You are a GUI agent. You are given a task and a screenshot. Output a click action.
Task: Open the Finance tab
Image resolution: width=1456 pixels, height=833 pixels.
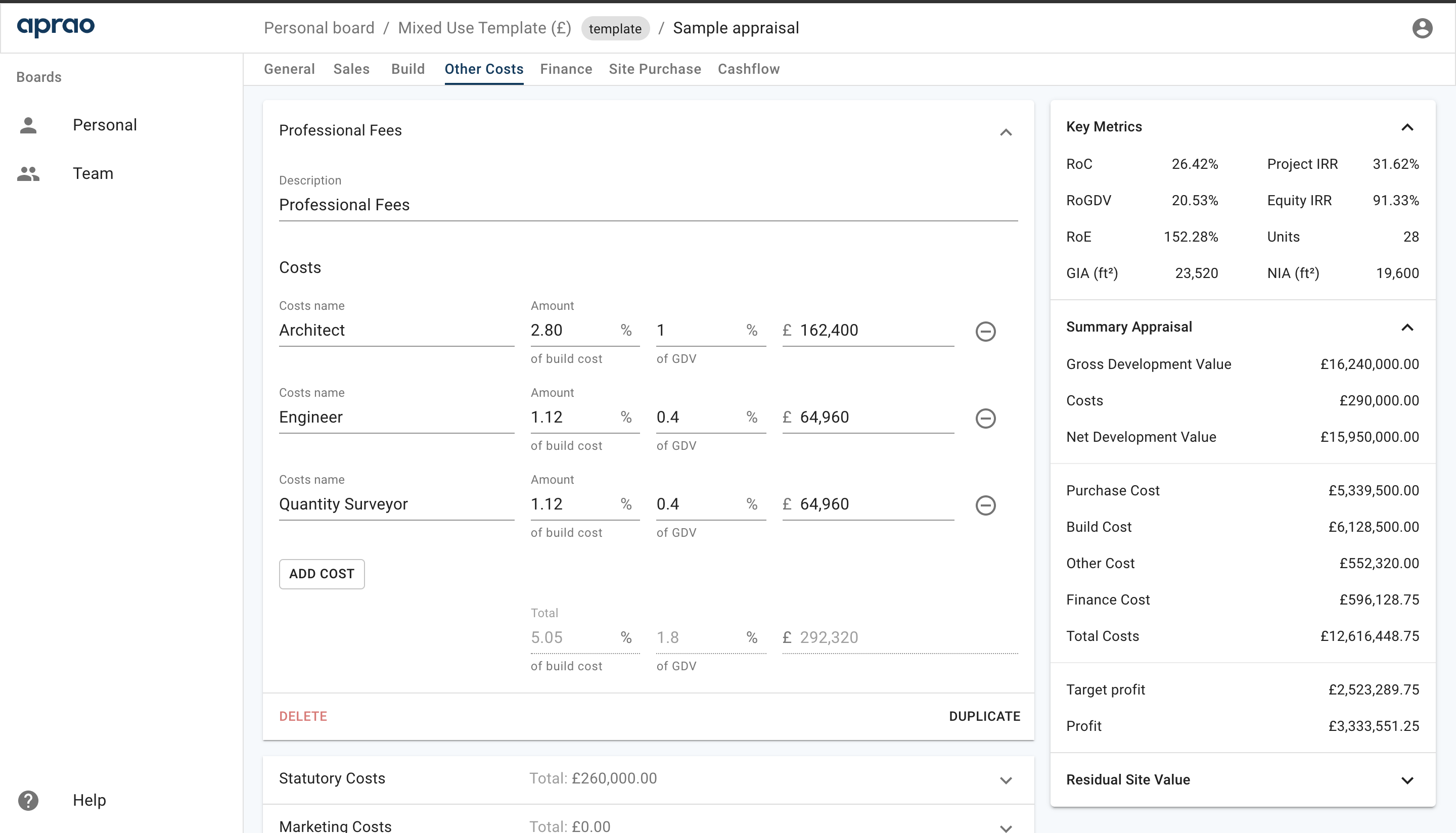(566, 69)
